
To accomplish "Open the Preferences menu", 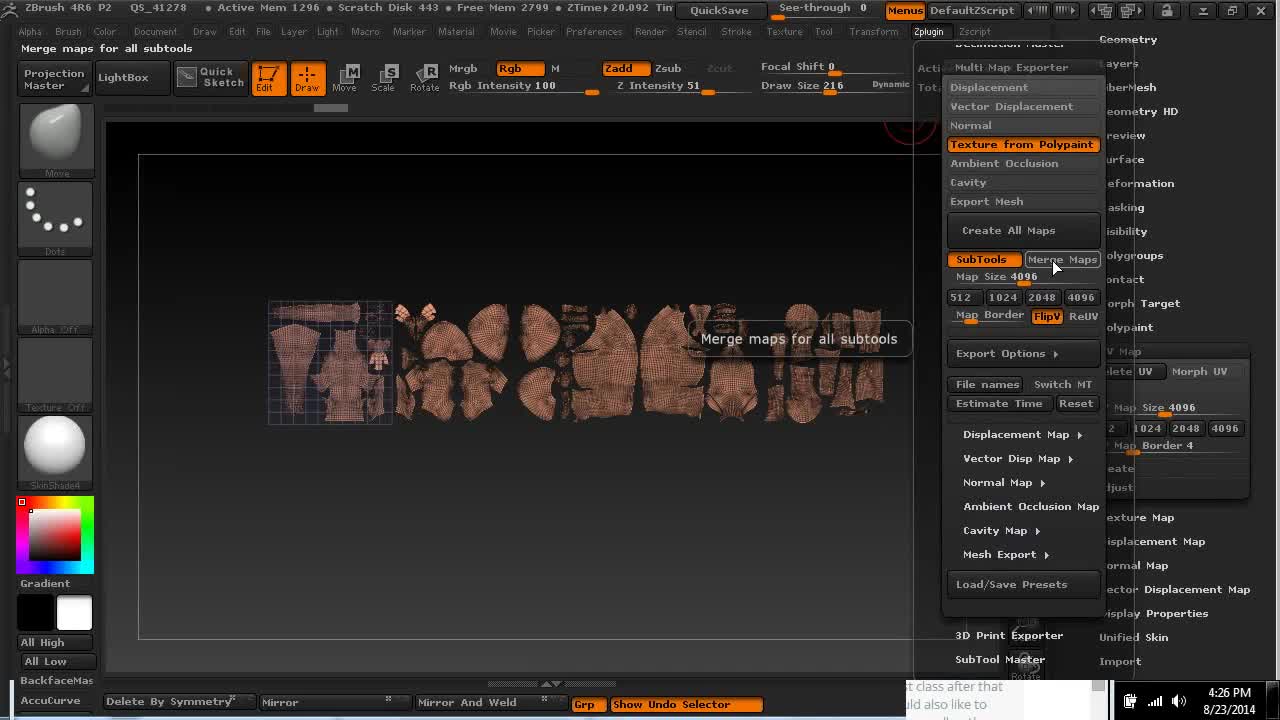I will tap(594, 32).
